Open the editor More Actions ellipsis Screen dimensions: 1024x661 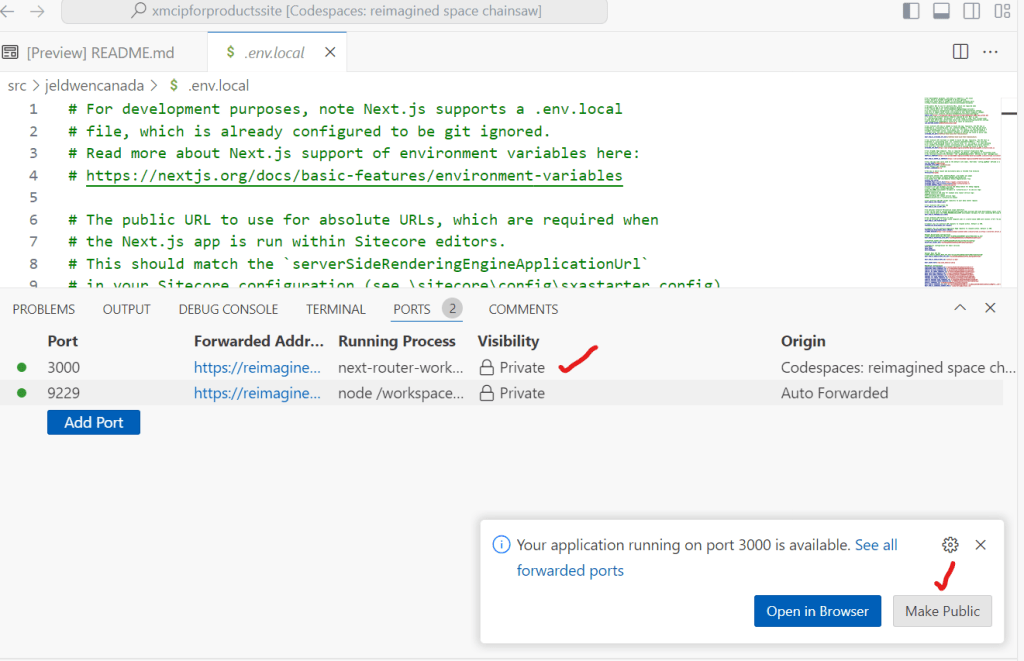tap(990, 51)
